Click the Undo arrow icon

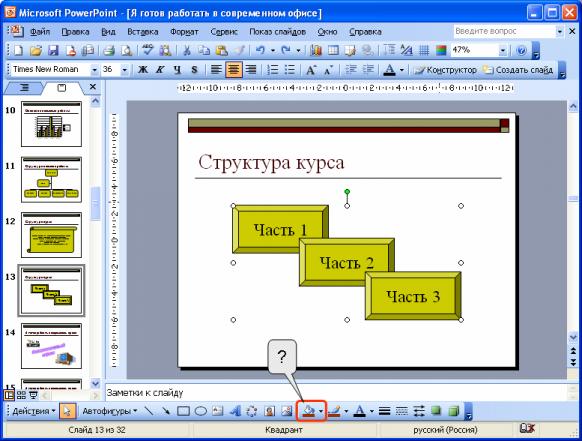point(260,50)
